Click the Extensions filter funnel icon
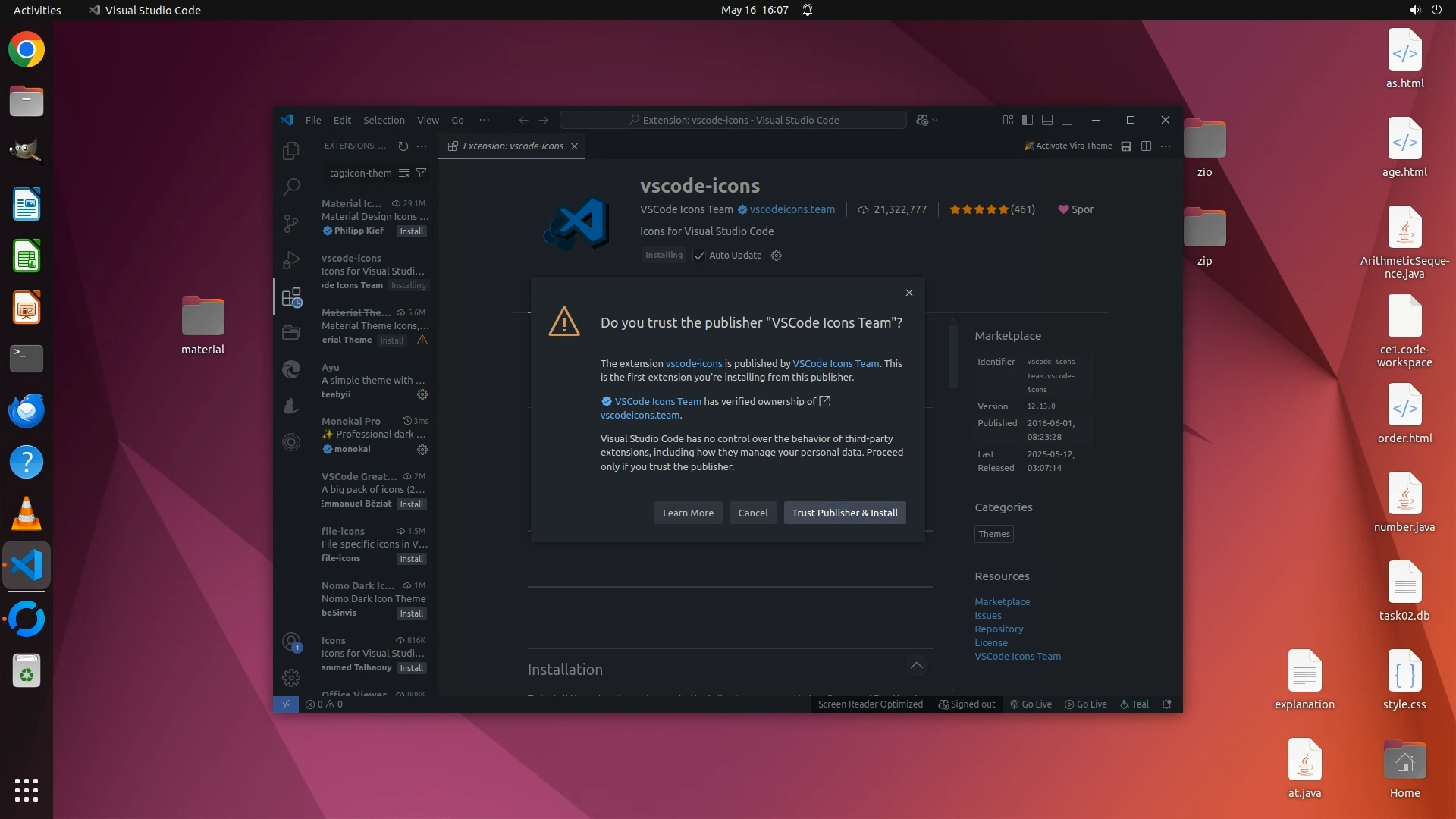Viewport: 1456px width, 819px height. coord(421,173)
